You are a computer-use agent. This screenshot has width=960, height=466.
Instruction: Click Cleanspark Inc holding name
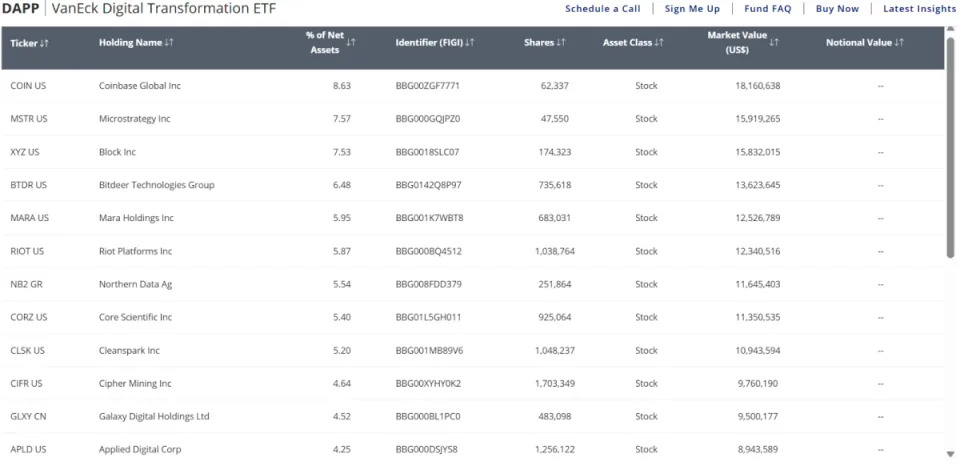(129, 350)
